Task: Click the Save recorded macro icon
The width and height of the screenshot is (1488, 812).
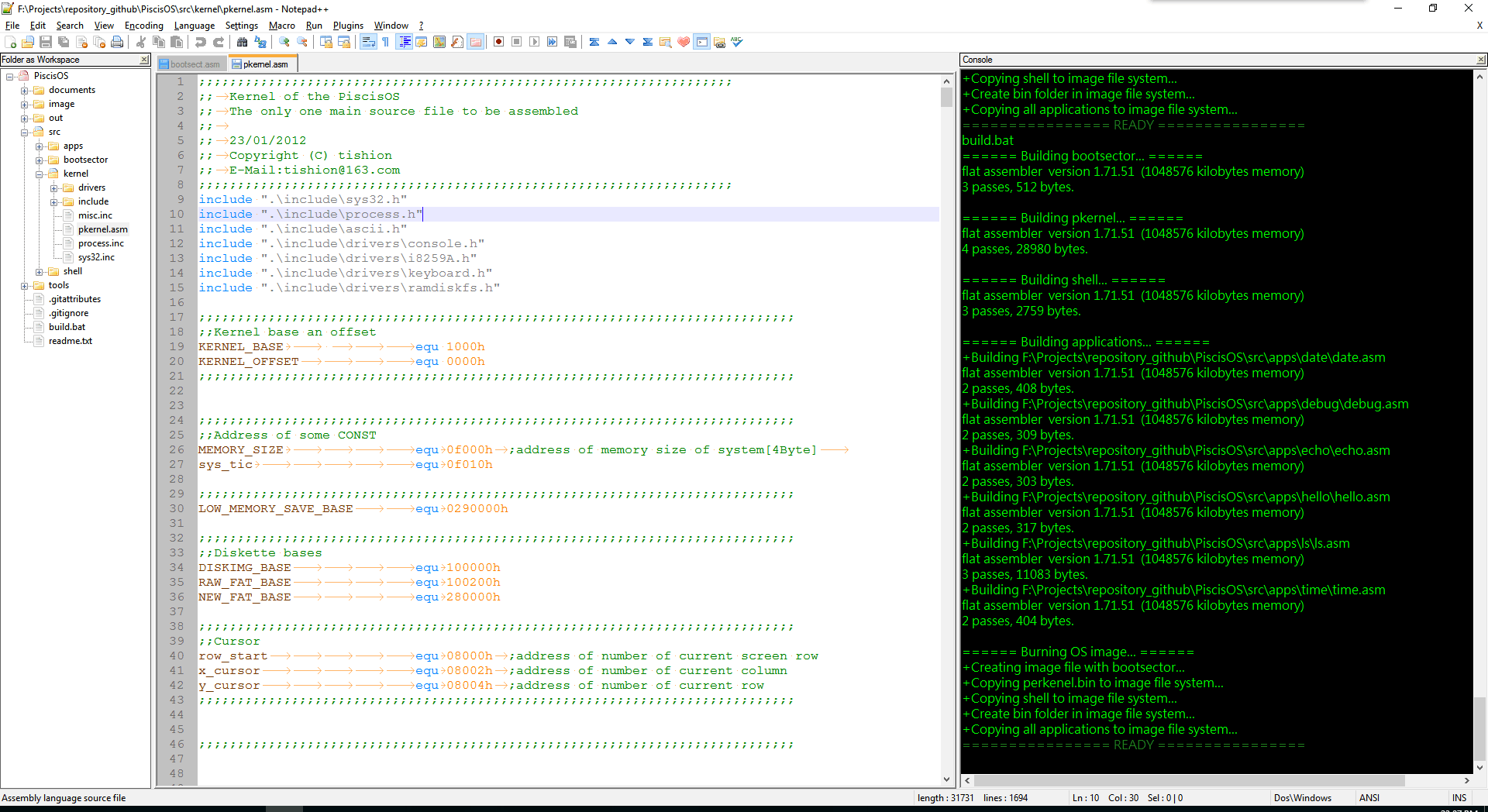Action: tap(570, 42)
